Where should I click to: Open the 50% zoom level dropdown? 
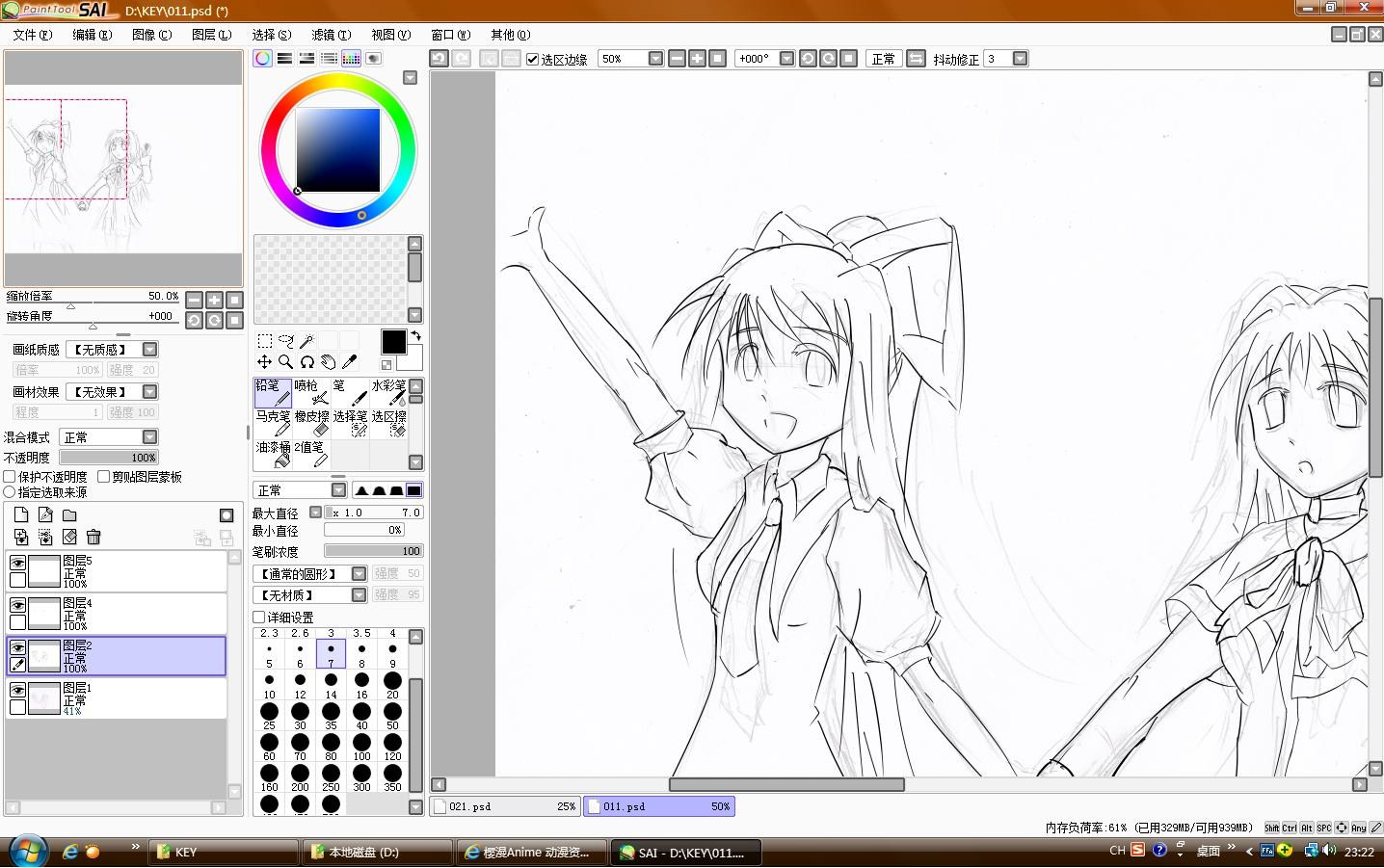(655, 59)
